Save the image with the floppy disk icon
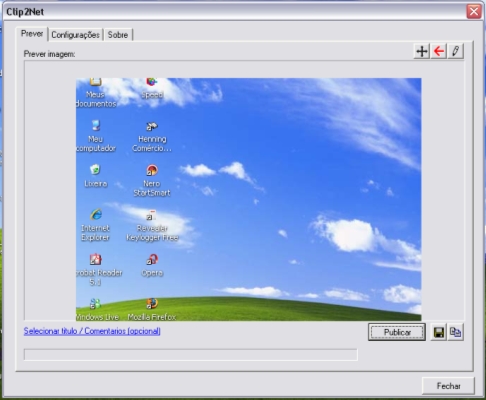The width and height of the screenshot is (486, 400). point(438,332)
